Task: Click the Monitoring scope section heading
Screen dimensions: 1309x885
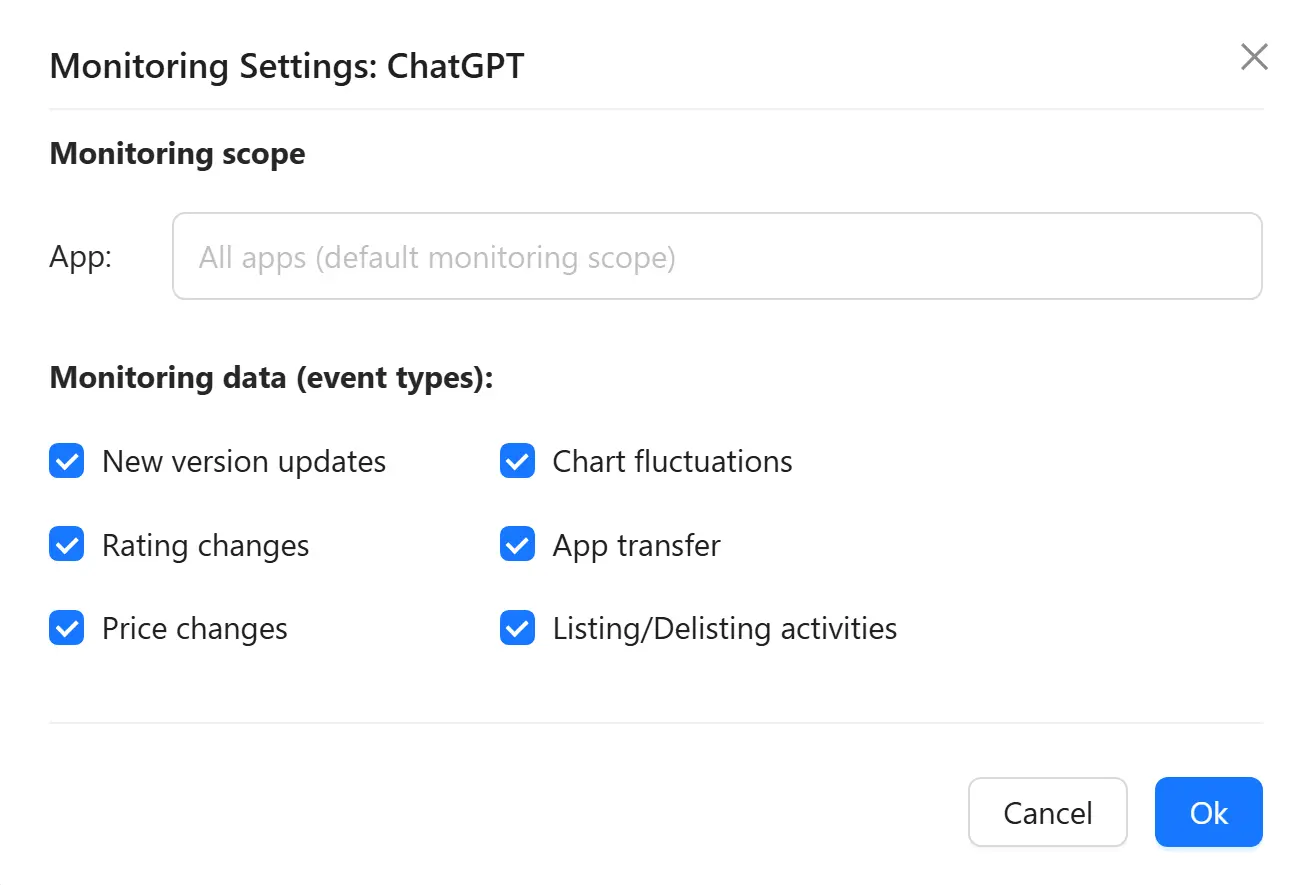Action: click(x=176, y=153)
